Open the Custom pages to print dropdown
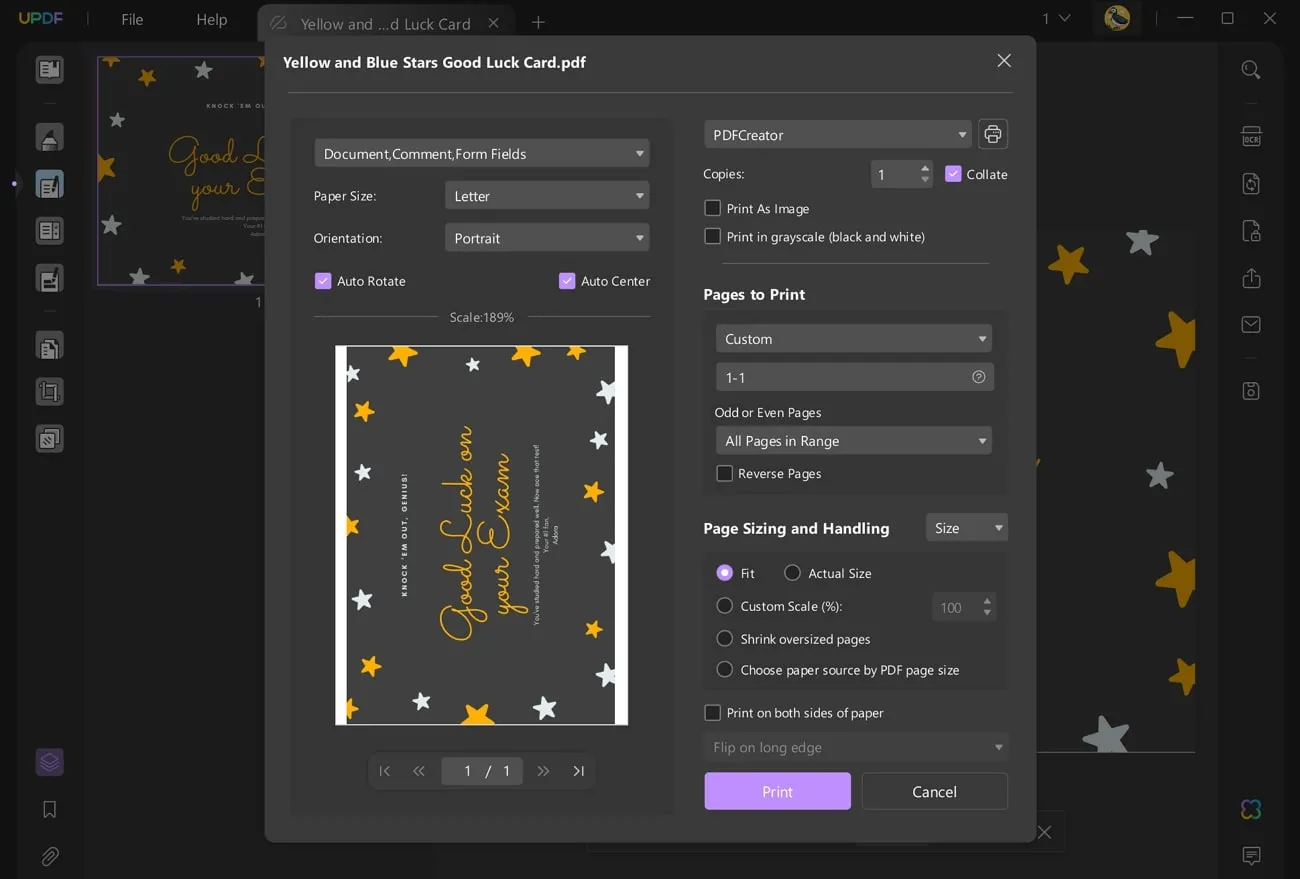1300x879 pixels. [x=854, y=339]
